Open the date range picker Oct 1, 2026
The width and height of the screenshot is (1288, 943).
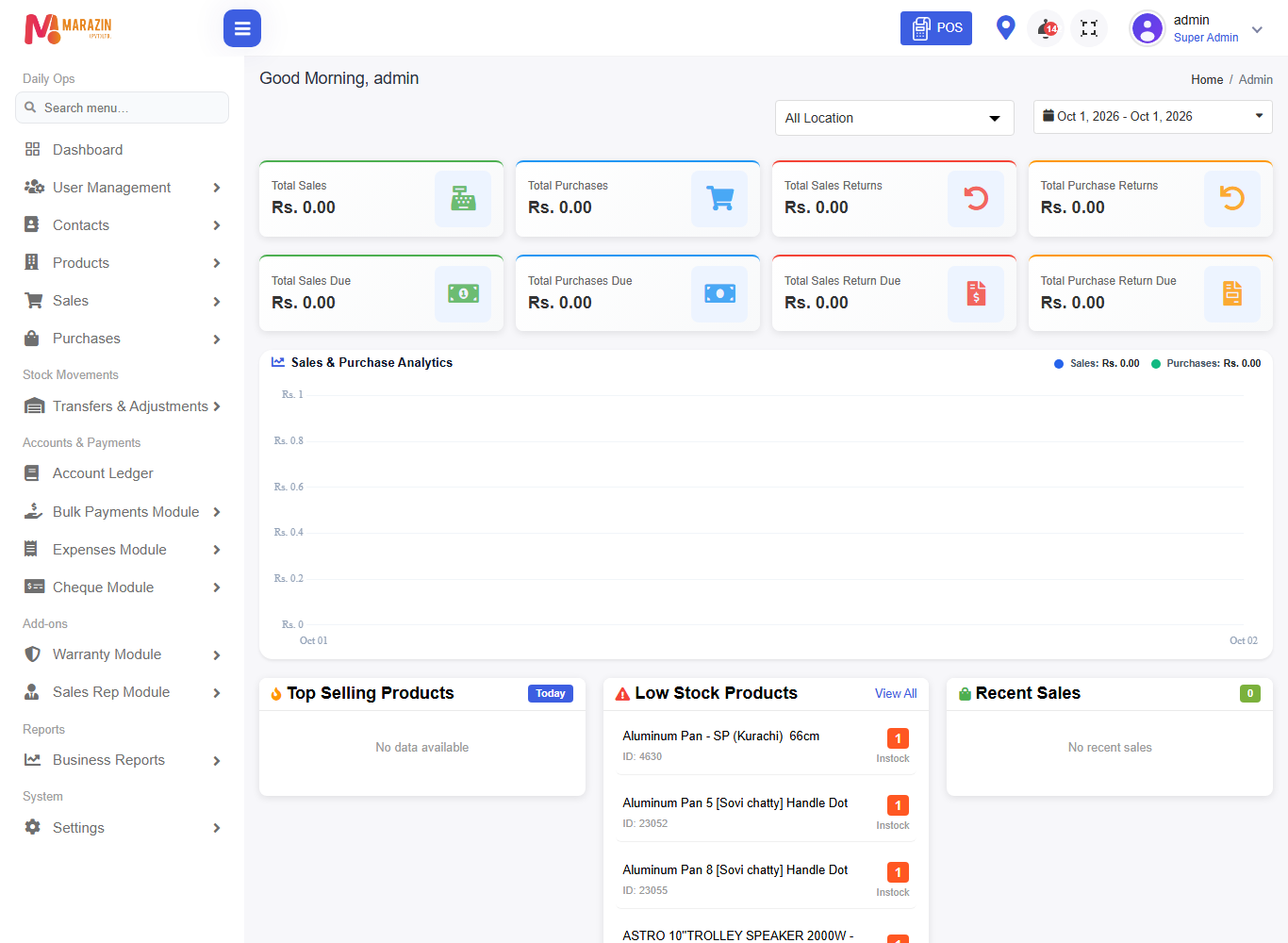(1152, 117)
